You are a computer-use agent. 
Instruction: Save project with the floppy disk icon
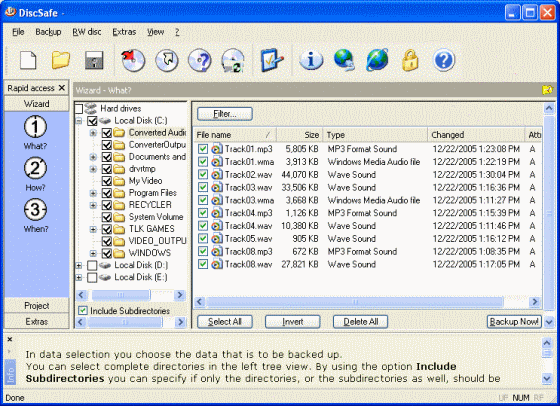point(94,60)
